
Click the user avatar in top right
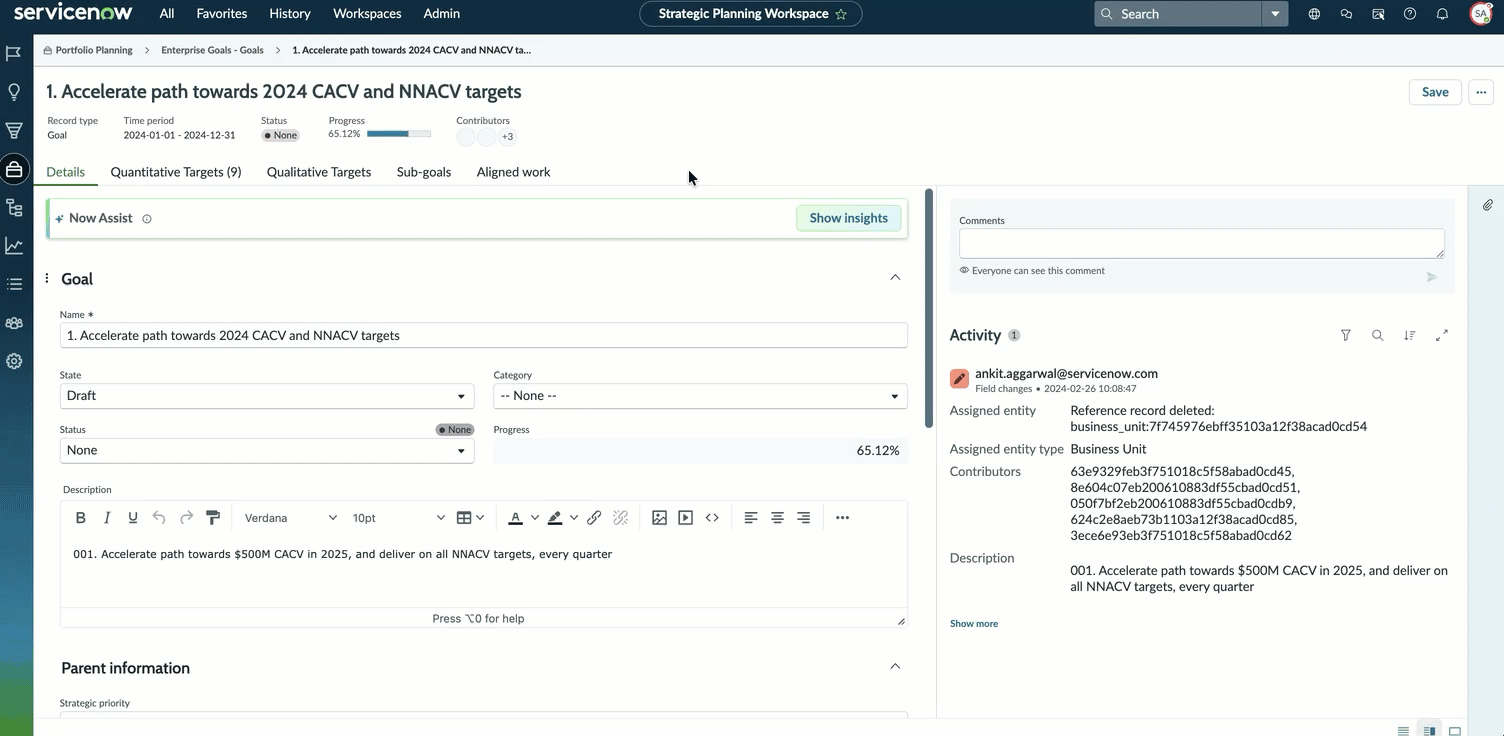pos(1481,14)
